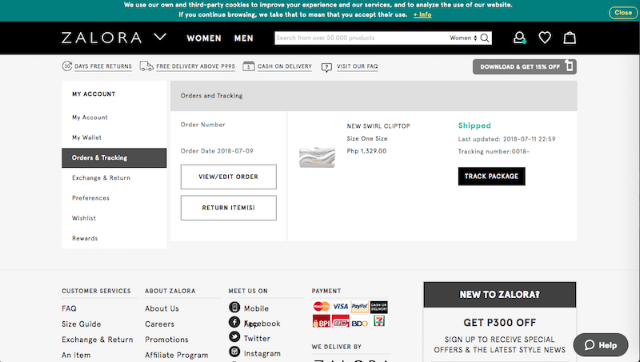Click the ZALORA logo

click(x=102, y=38)
